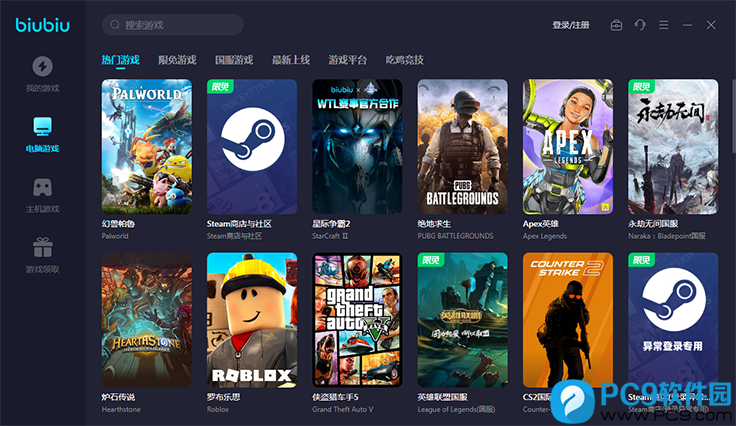
Task: Select the Grand Theft Auto V cover
Action: pyautogui.click(x=357, y=320)
